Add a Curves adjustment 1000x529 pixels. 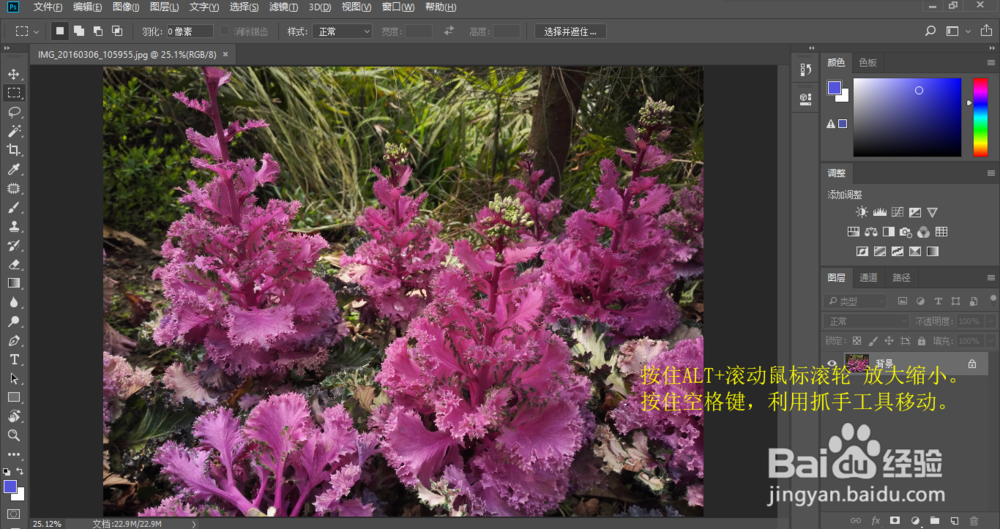897,212
